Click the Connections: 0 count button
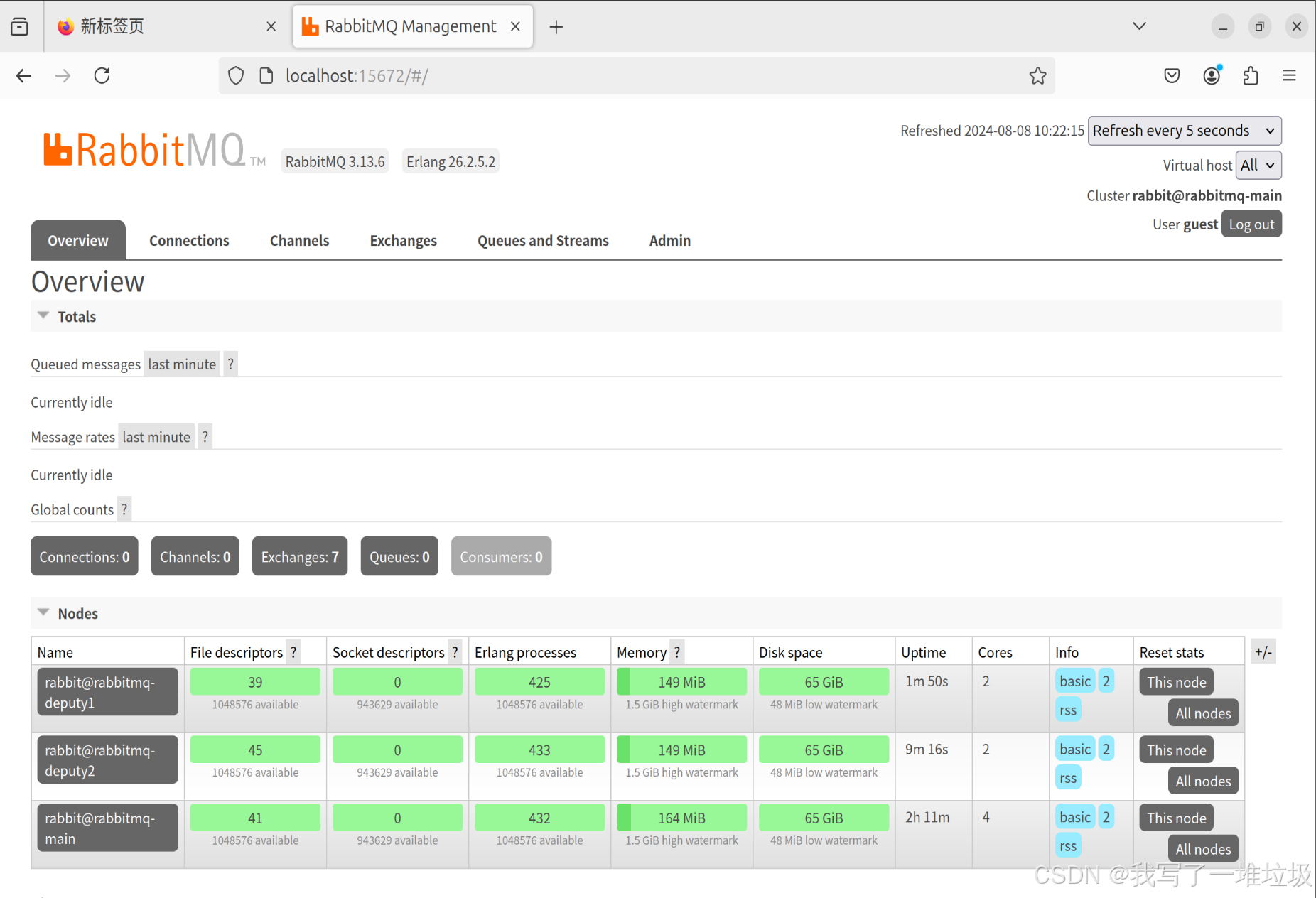Screen dimensions: 1316x898 [x=85, y=556]
